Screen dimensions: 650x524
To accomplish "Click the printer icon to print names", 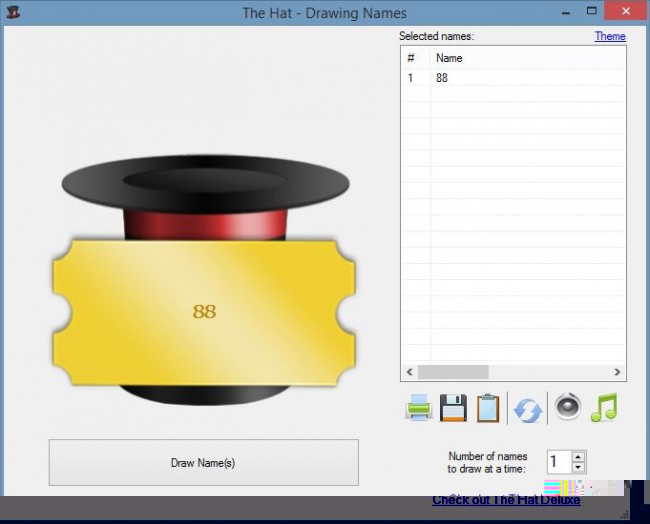I will tap(418, 408).
